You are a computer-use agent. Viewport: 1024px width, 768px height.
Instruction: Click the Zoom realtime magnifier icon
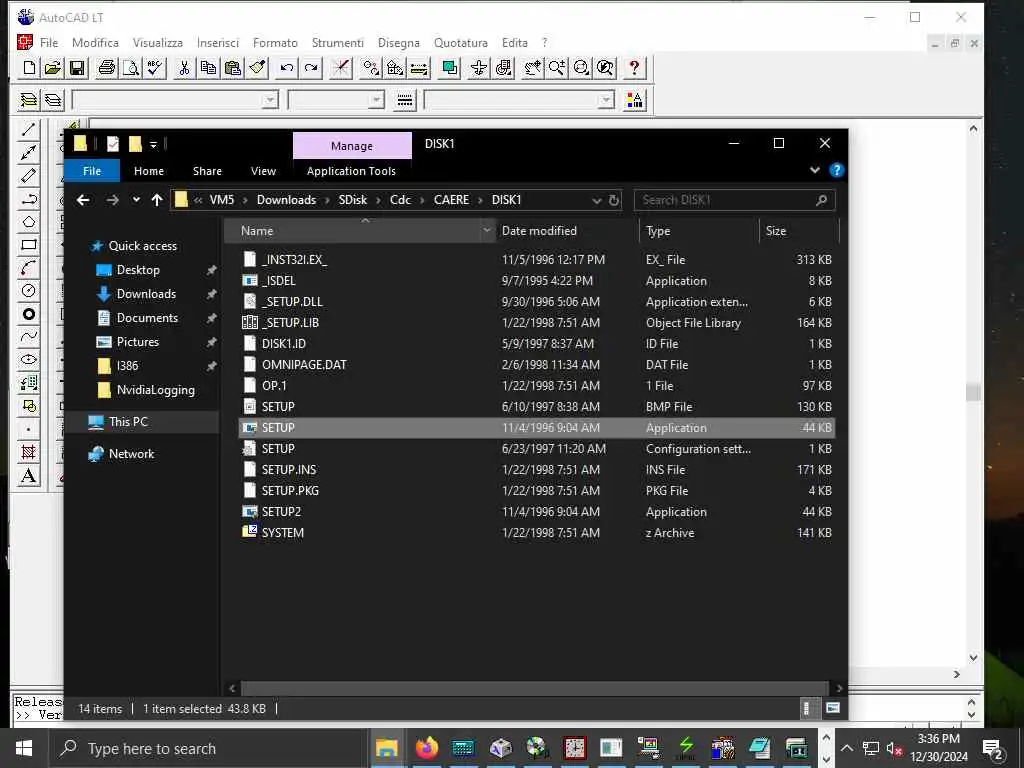[x=557, y=68]
